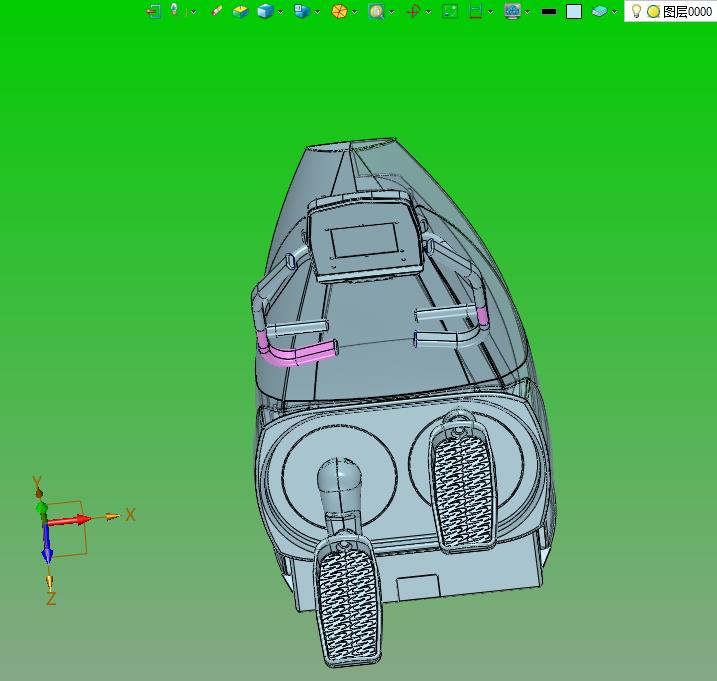Open the rotate axis dropdown arrow
The width and height of the screenshot is (717, 681).
[x=428, y=12]
